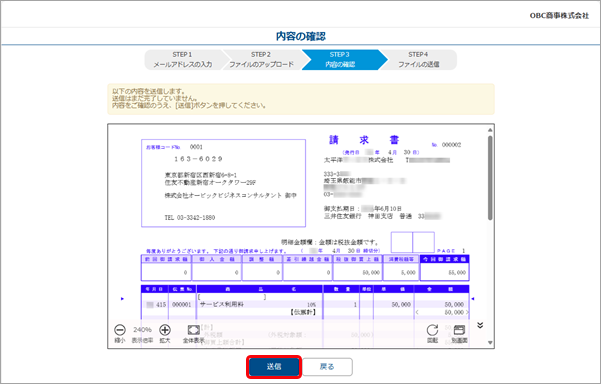
Task: Click the 55,000 current billing amount
Action: click(x=457, y=272)
